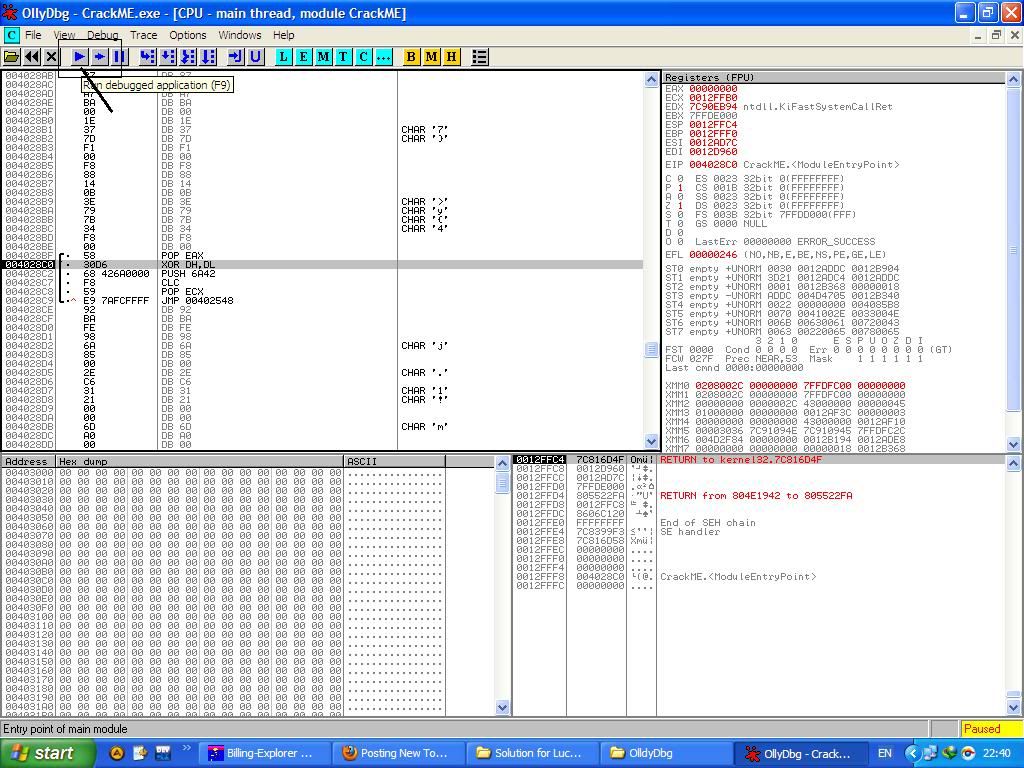Click the Step into toolbar icon
1024x768 pixels.
click(148, 57)
